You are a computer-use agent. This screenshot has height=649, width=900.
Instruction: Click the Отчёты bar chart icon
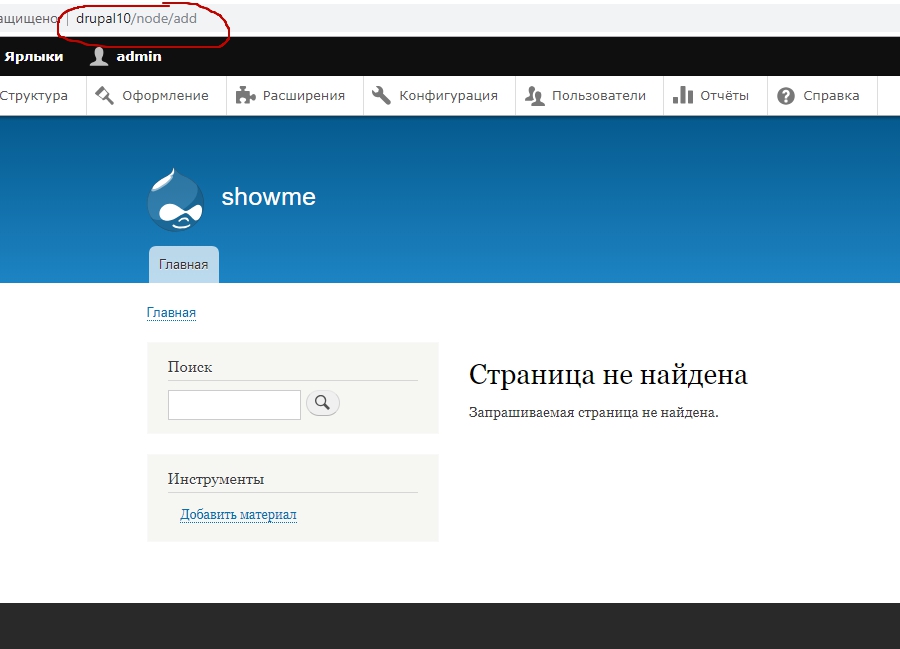(x=682, y=95)
